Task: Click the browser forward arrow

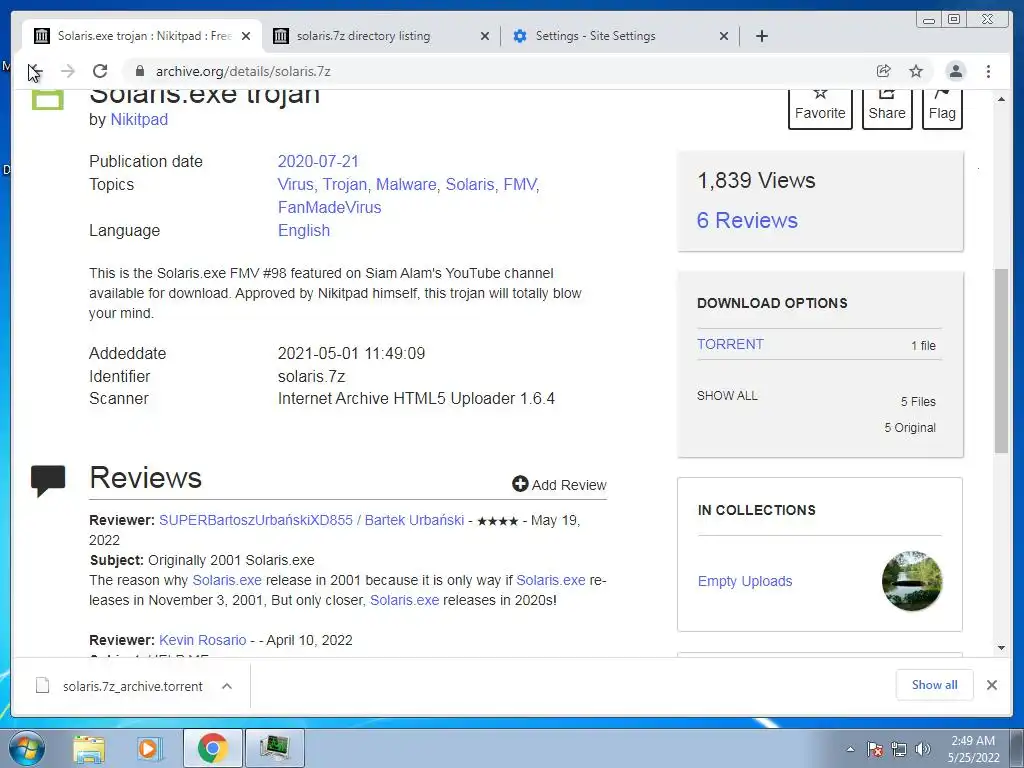Action: click(x=68, y=71)
